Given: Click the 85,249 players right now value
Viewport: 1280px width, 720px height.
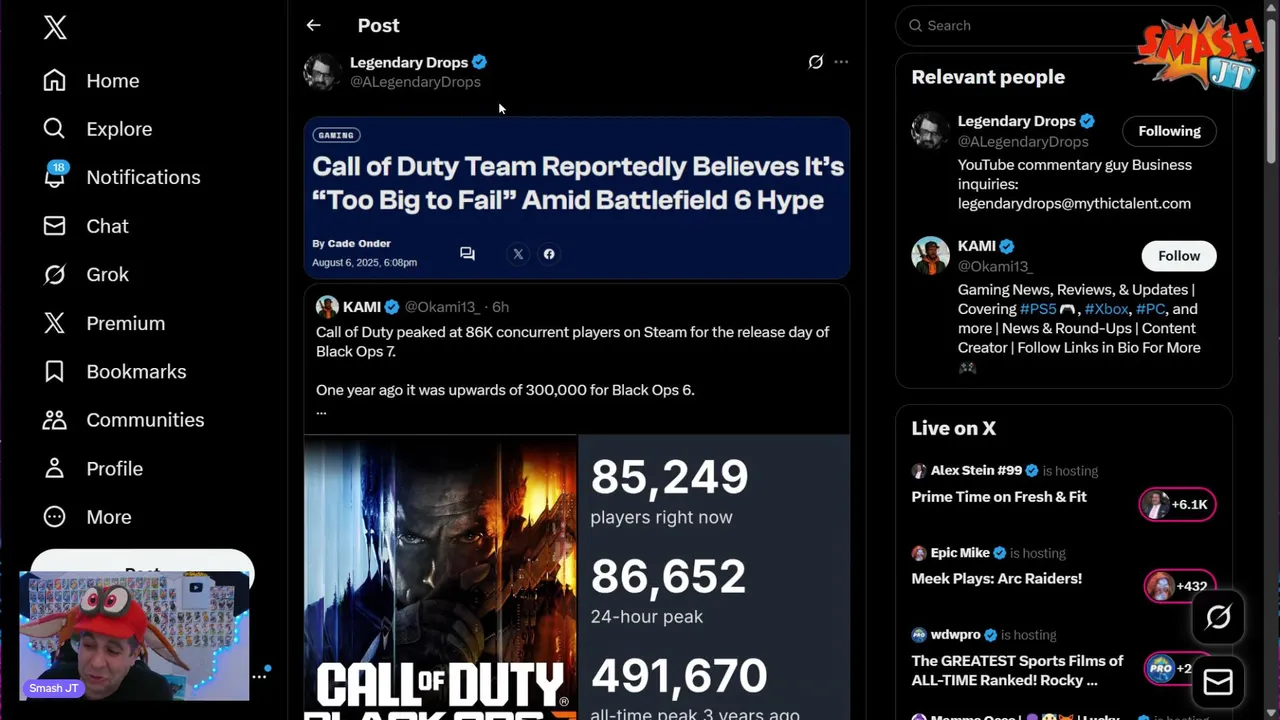Looking at the screenshot, I should (669, 477).
